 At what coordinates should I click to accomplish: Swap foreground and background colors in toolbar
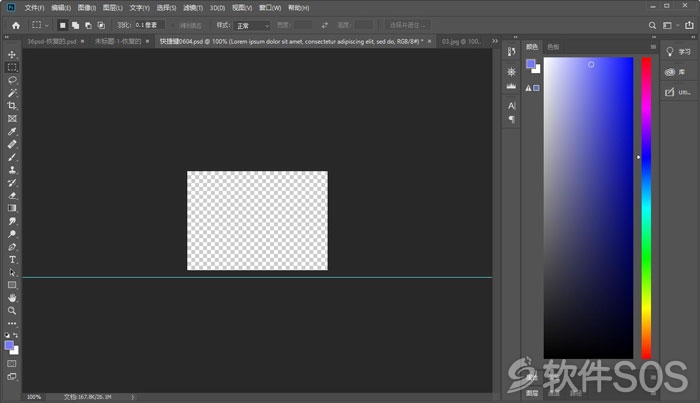[x=16, y=335]
